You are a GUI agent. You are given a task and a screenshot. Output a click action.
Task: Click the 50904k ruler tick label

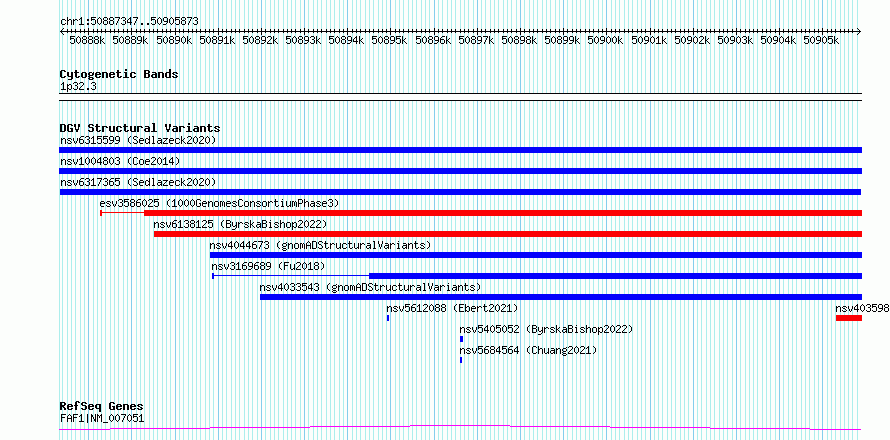click(x=778, y=40)
